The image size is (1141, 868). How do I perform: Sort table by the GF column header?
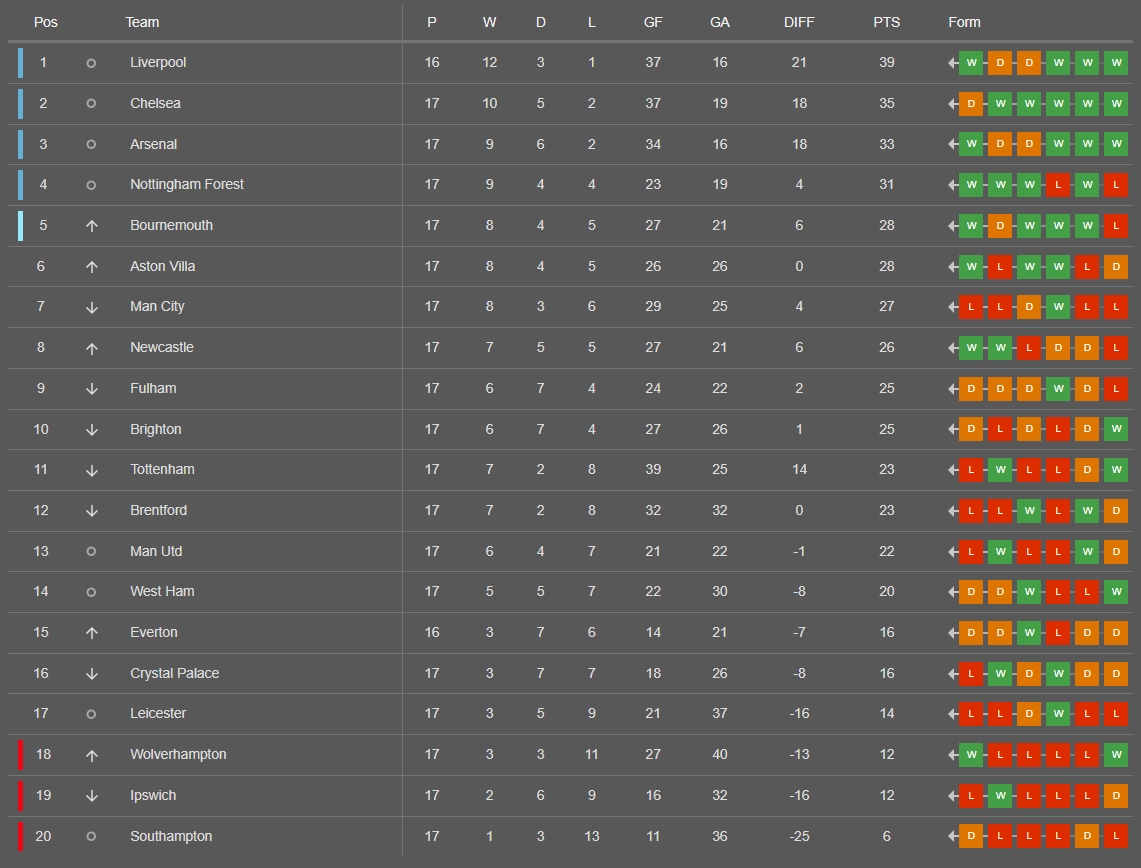(x=653, y=23)
